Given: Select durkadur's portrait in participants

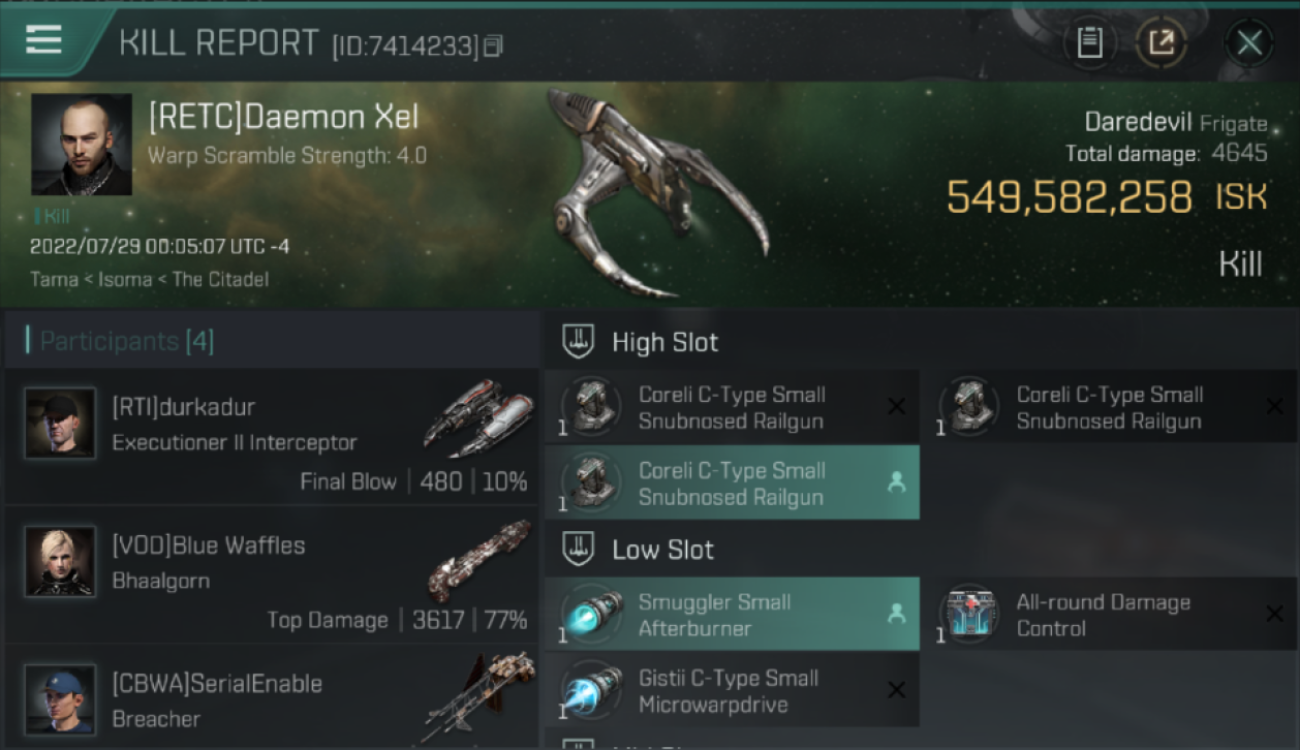Looking at the screenshot, I should (x=60, y=424).
